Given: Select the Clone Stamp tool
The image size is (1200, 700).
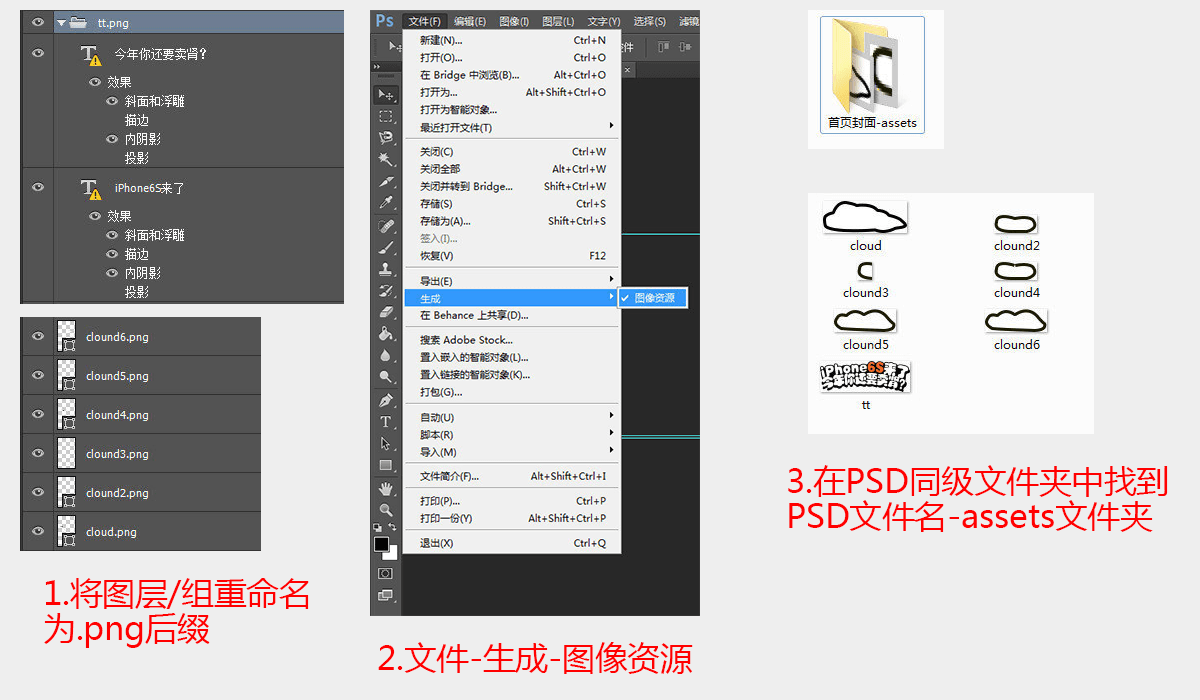Looking at the screenshot, I should (385, 270).
